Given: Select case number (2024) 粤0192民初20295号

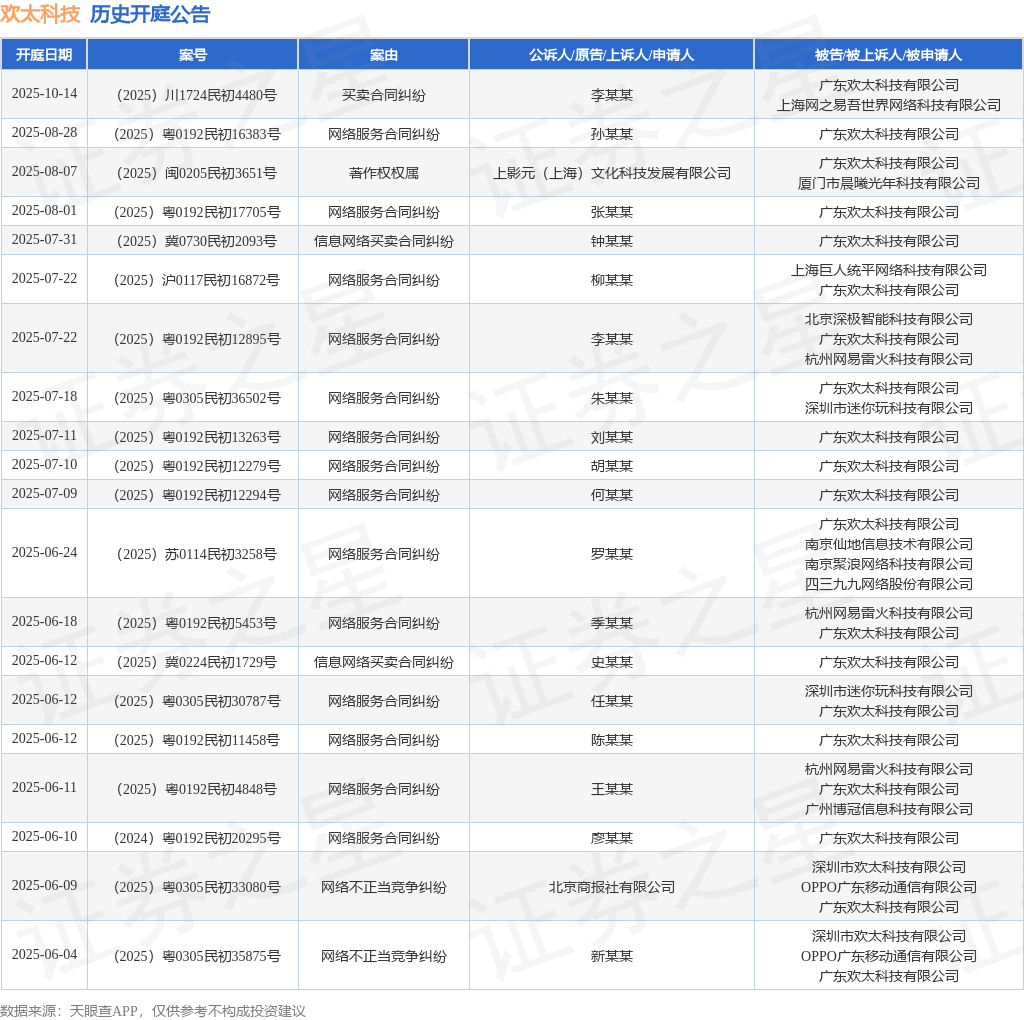Looking at the screenshot, I should click(x=197, y=838).
